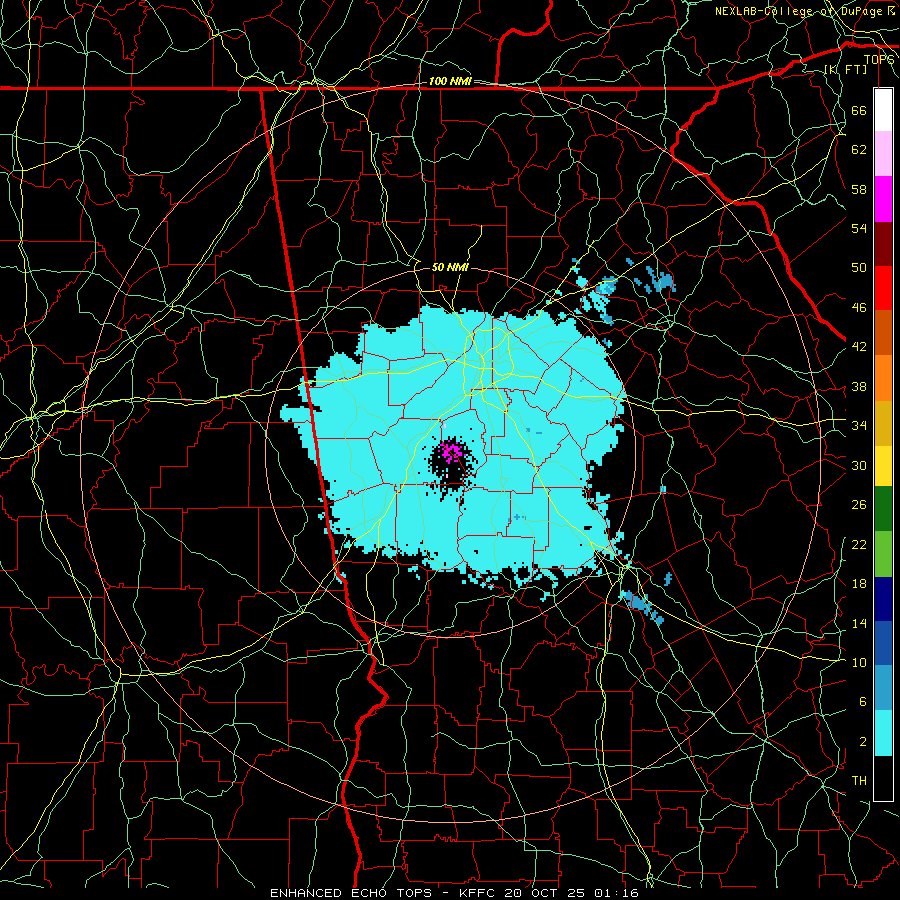
Task: Click the dark orange 46 kft swatch
Action: [x=883, y=333]
